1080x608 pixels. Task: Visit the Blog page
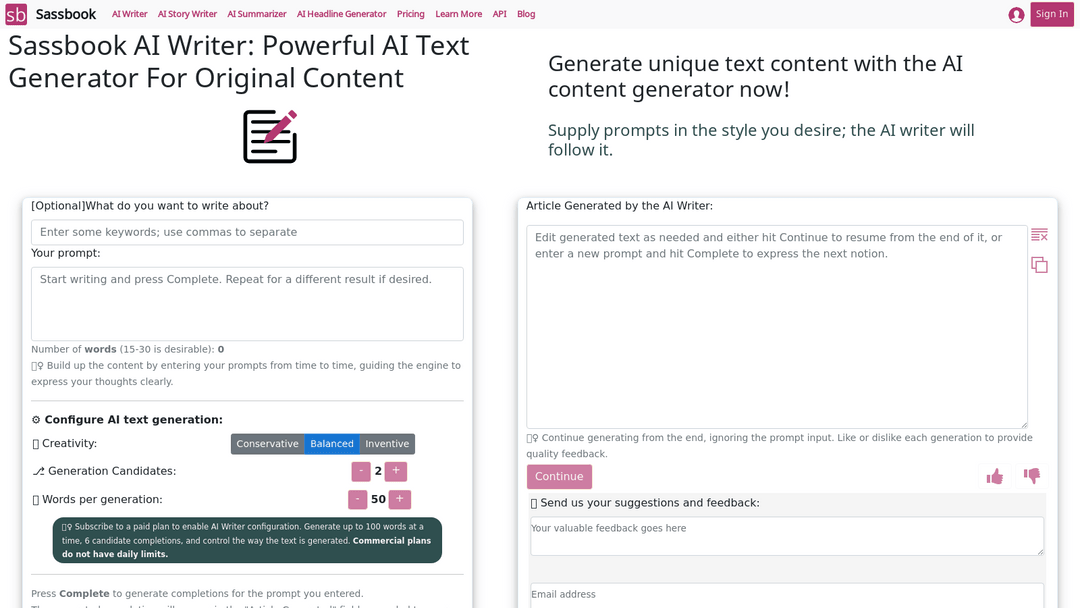526,14
